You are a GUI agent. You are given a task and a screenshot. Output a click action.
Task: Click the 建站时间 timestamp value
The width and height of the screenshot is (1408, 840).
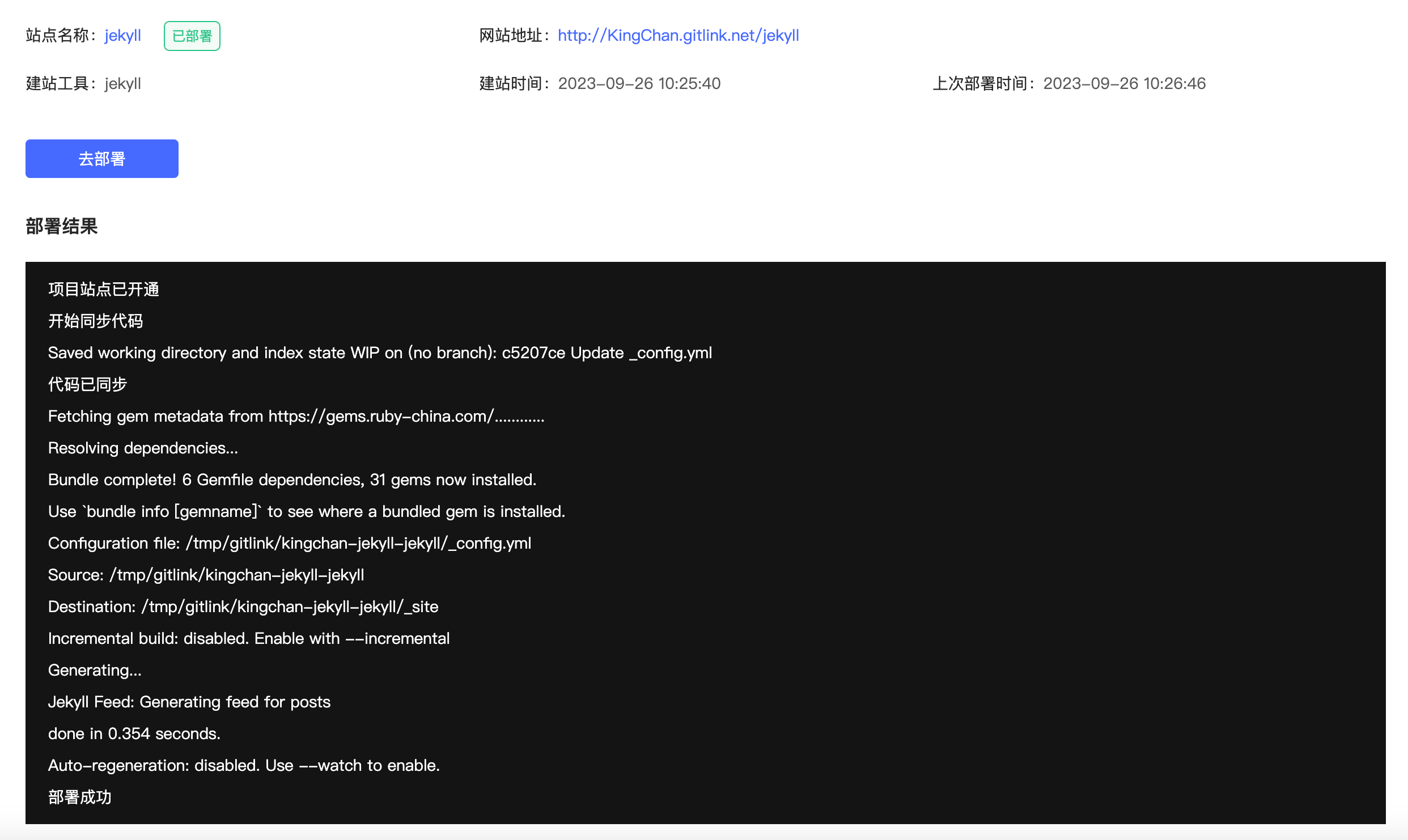[x=639, y=84]
